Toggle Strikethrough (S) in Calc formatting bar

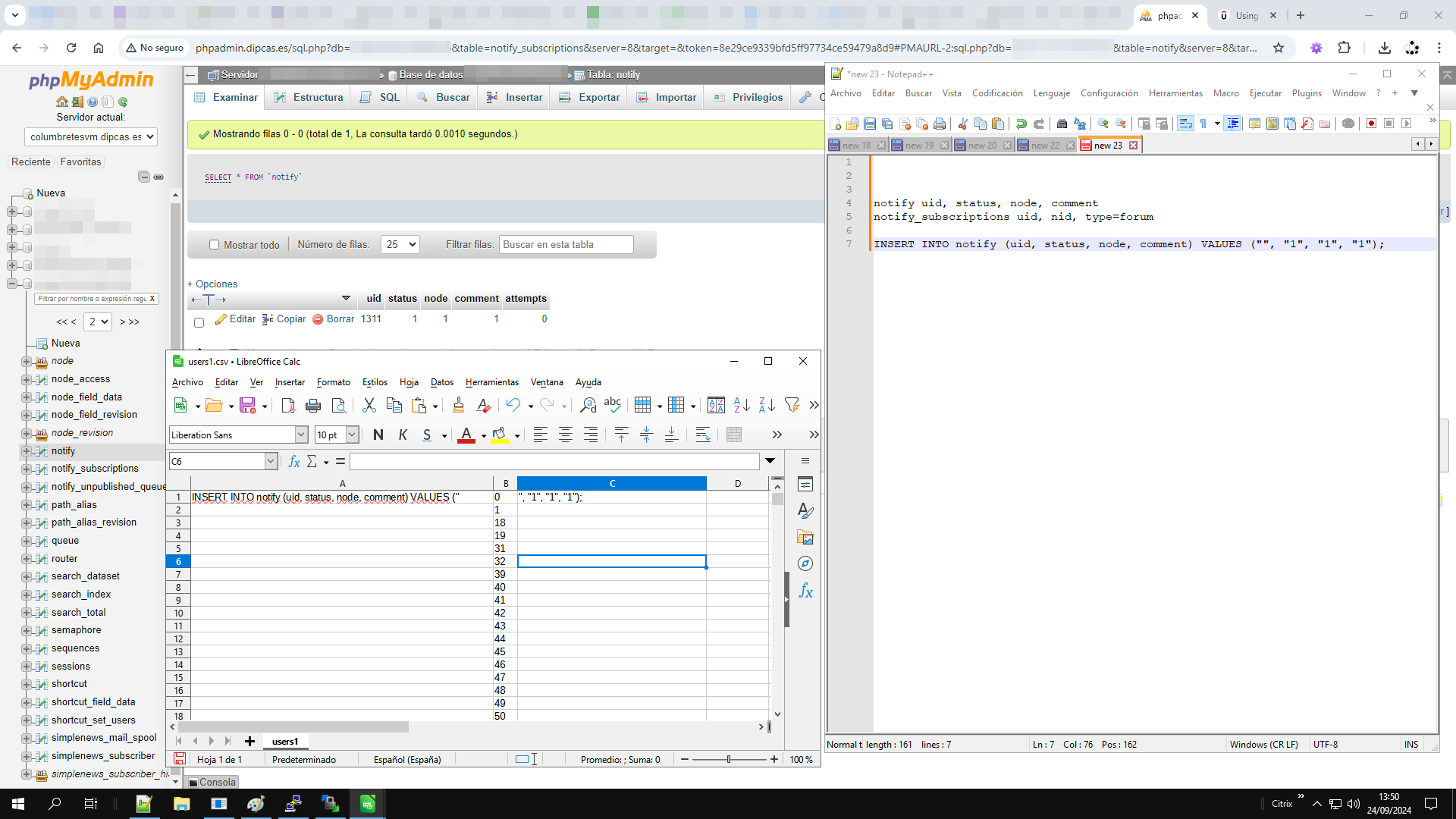[427, 435]
